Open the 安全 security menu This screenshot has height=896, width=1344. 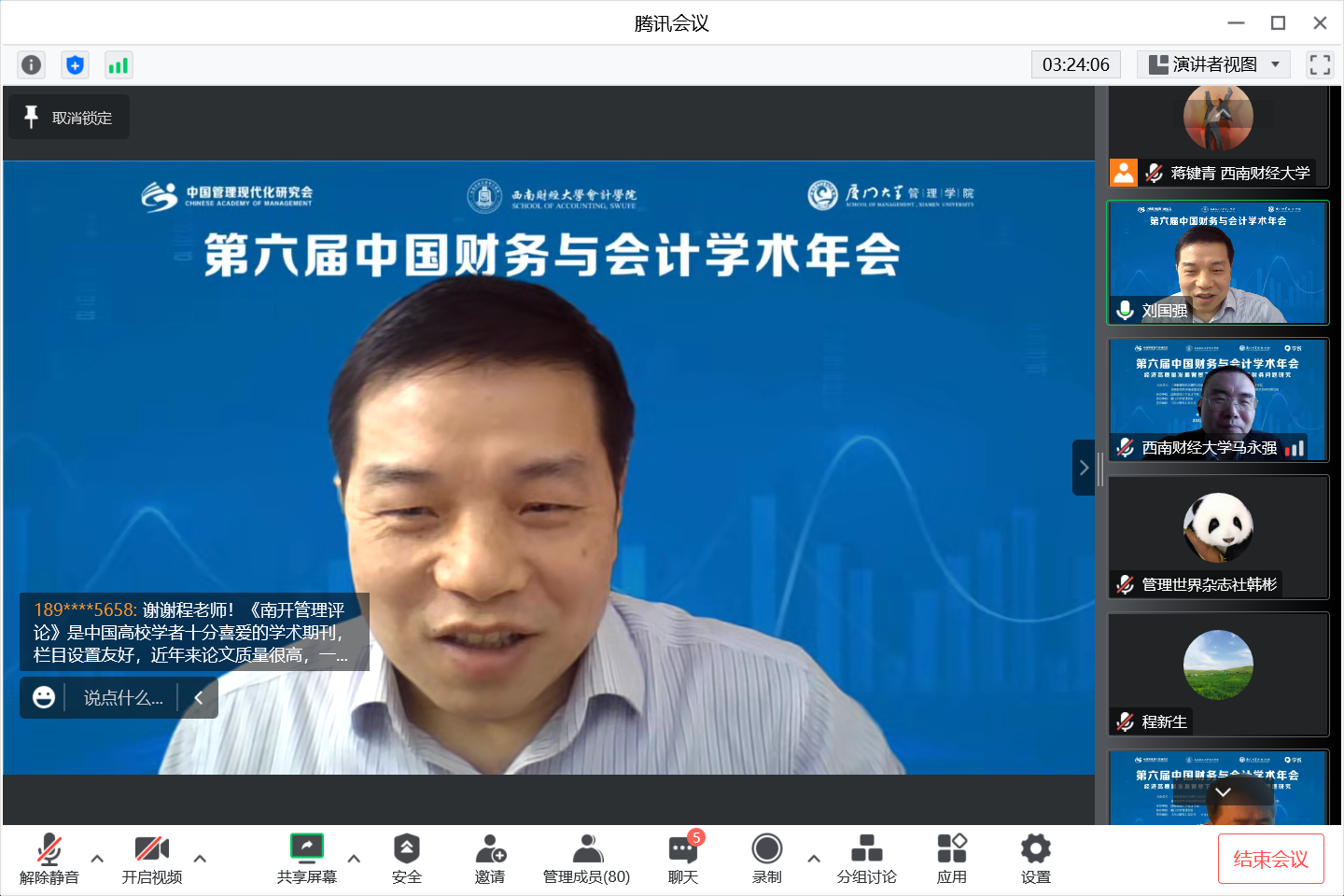click(406, 859)
